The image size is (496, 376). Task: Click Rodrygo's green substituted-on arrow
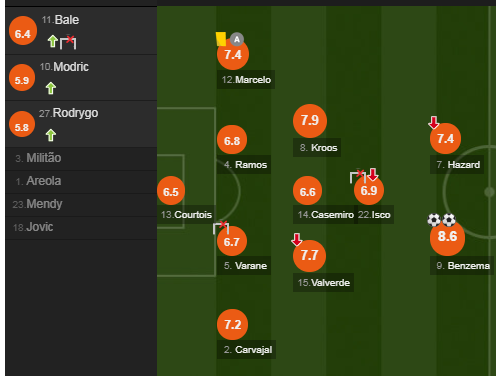coord(51,135)
